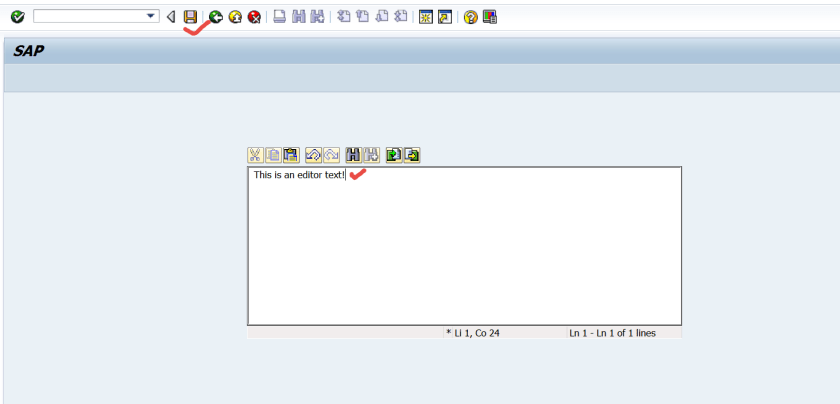The image size is (840, 404).
Task: Click the Save floppy disk icon
Action: (x=190, y=17)
